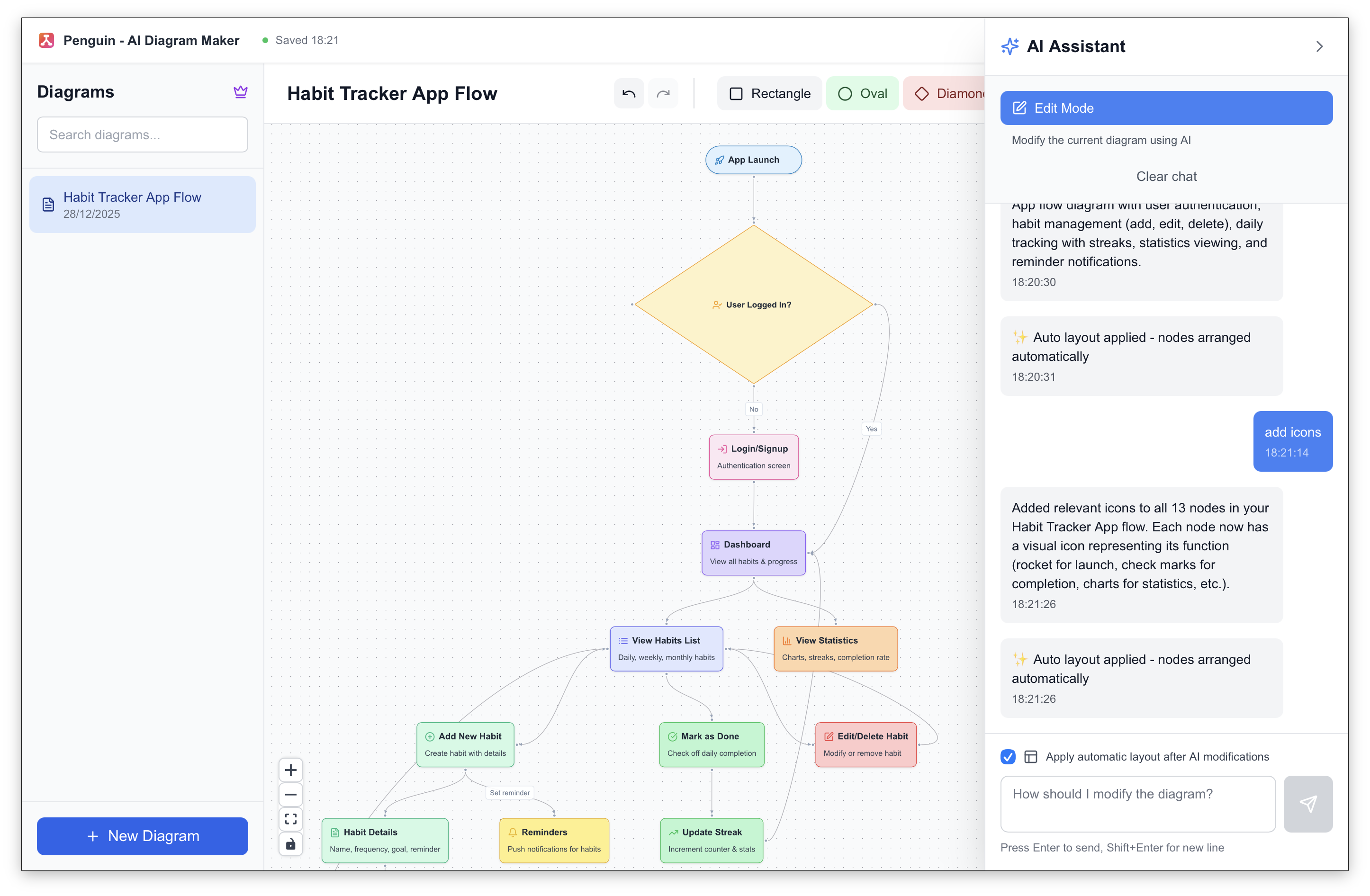Click the Penguin app logo icon
The height and width of the screenshot is (896, 1370).
[46, 40]
